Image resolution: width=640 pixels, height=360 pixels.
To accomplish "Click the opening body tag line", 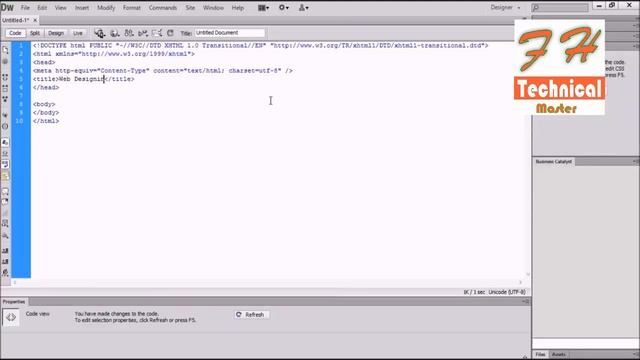I will pos(44,104).
